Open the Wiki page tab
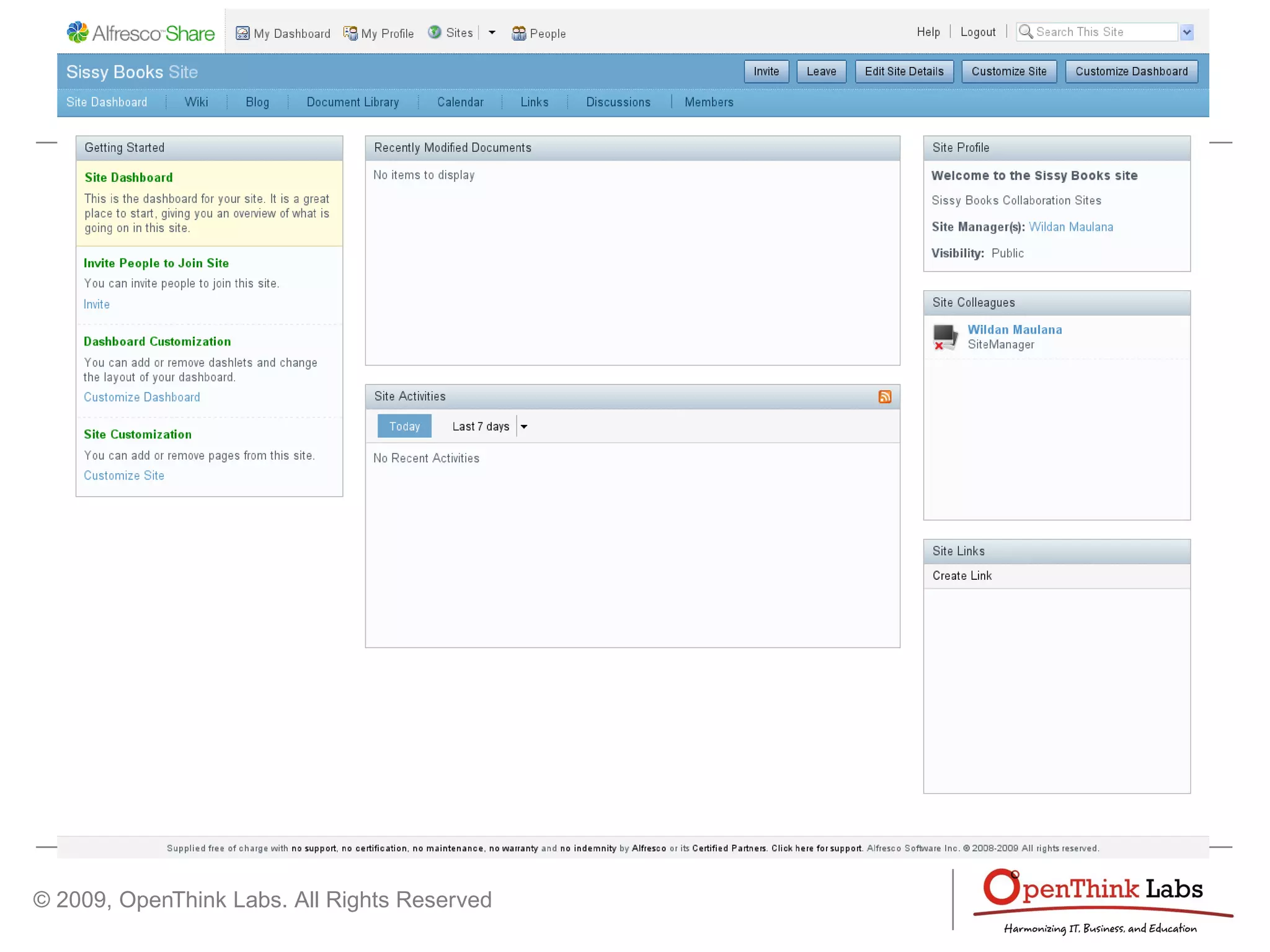 pyautogui.click(x=196, y=102)
